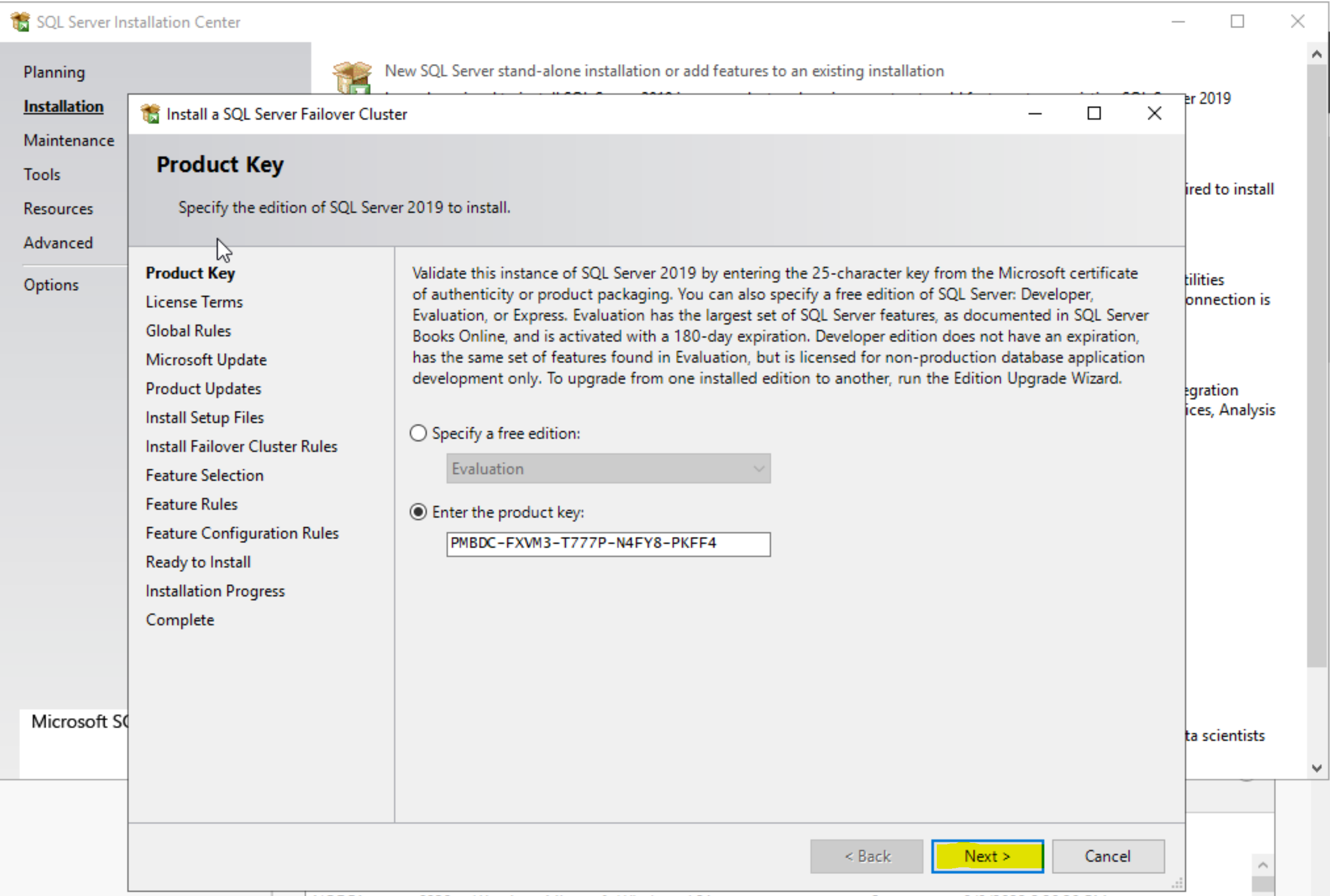1330x896 pixels.
Task: Select the Enter the product key option
Action: (418, 512)
